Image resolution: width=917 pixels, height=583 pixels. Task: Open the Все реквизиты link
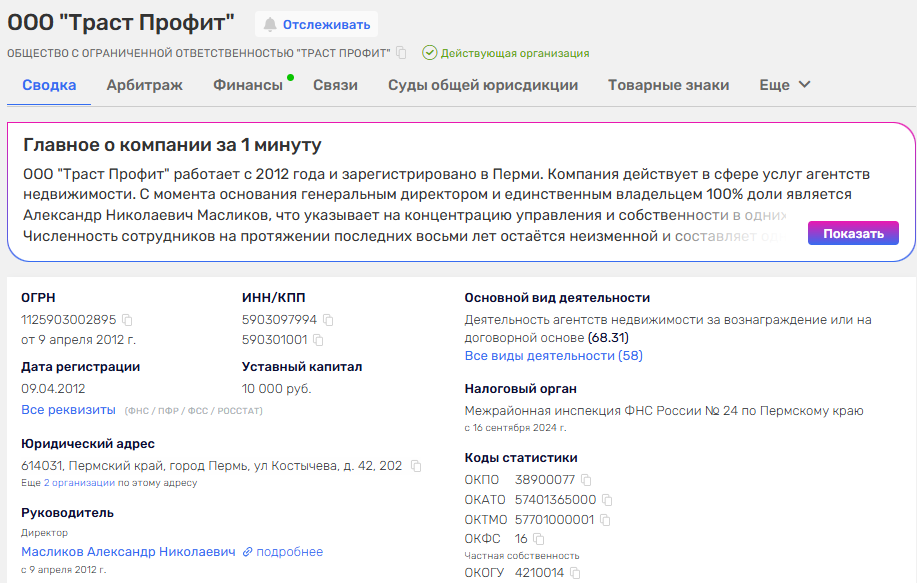pos(68,410)
